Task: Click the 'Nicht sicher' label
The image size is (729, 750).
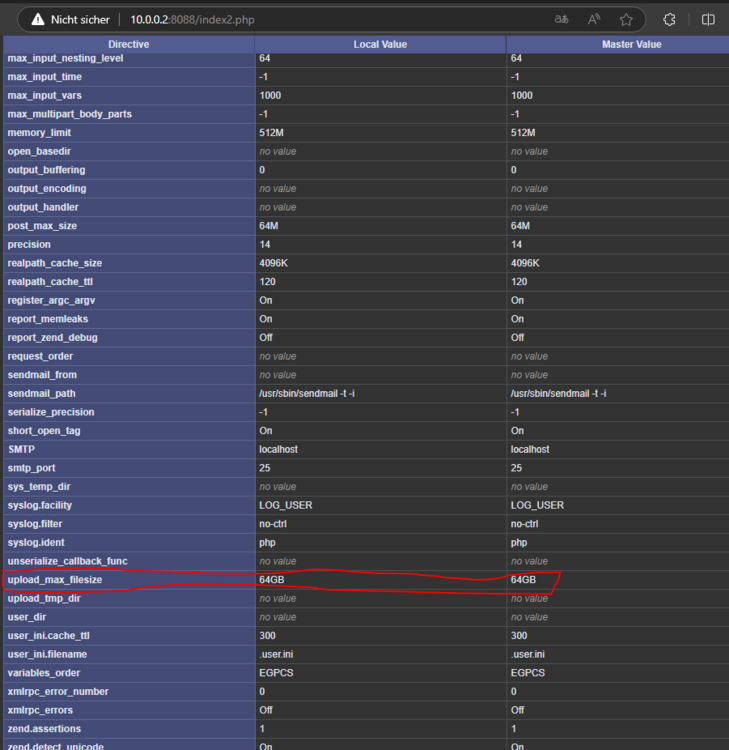Action: click(80, 20)
